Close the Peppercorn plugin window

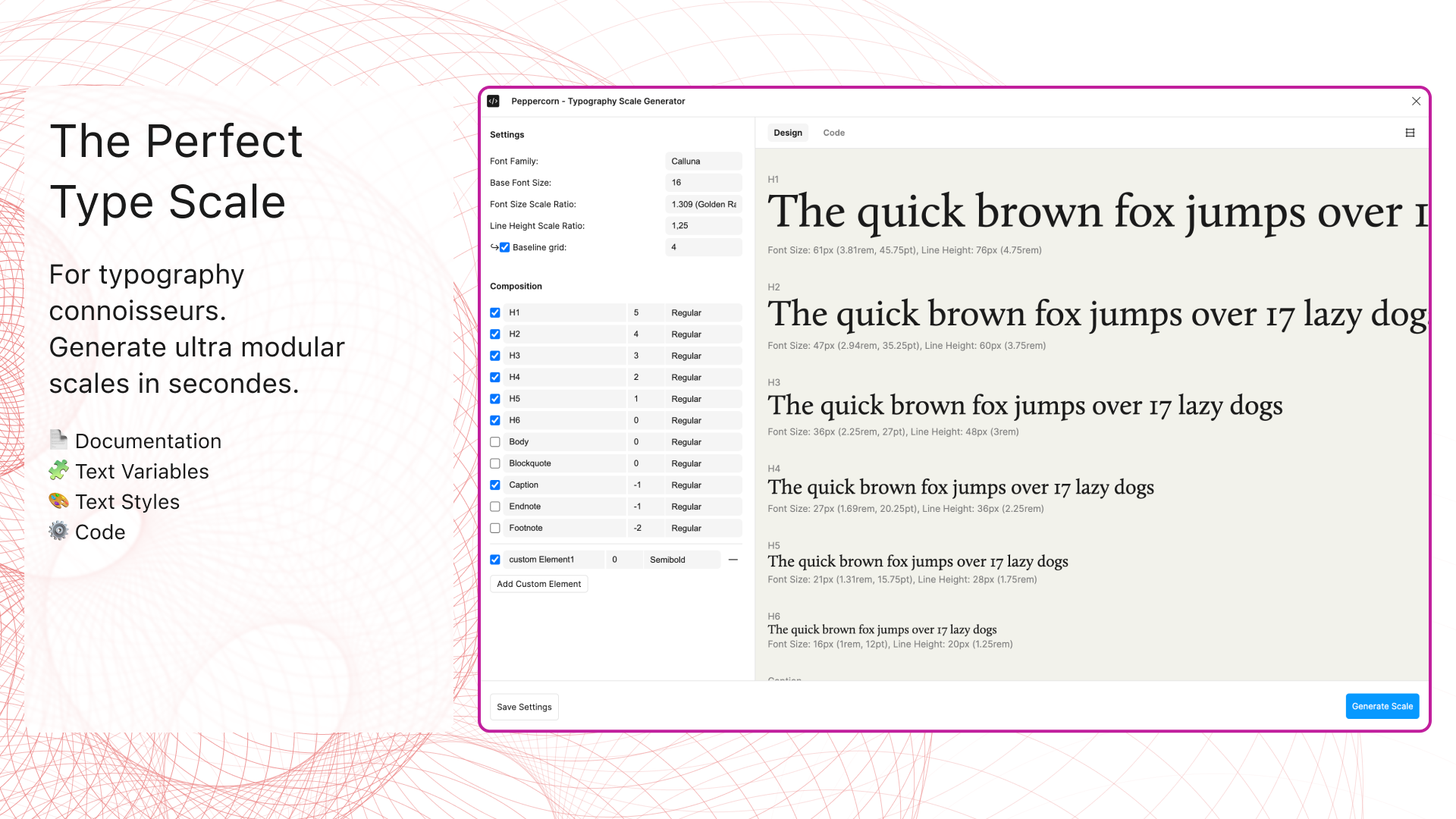point(1416,101)
